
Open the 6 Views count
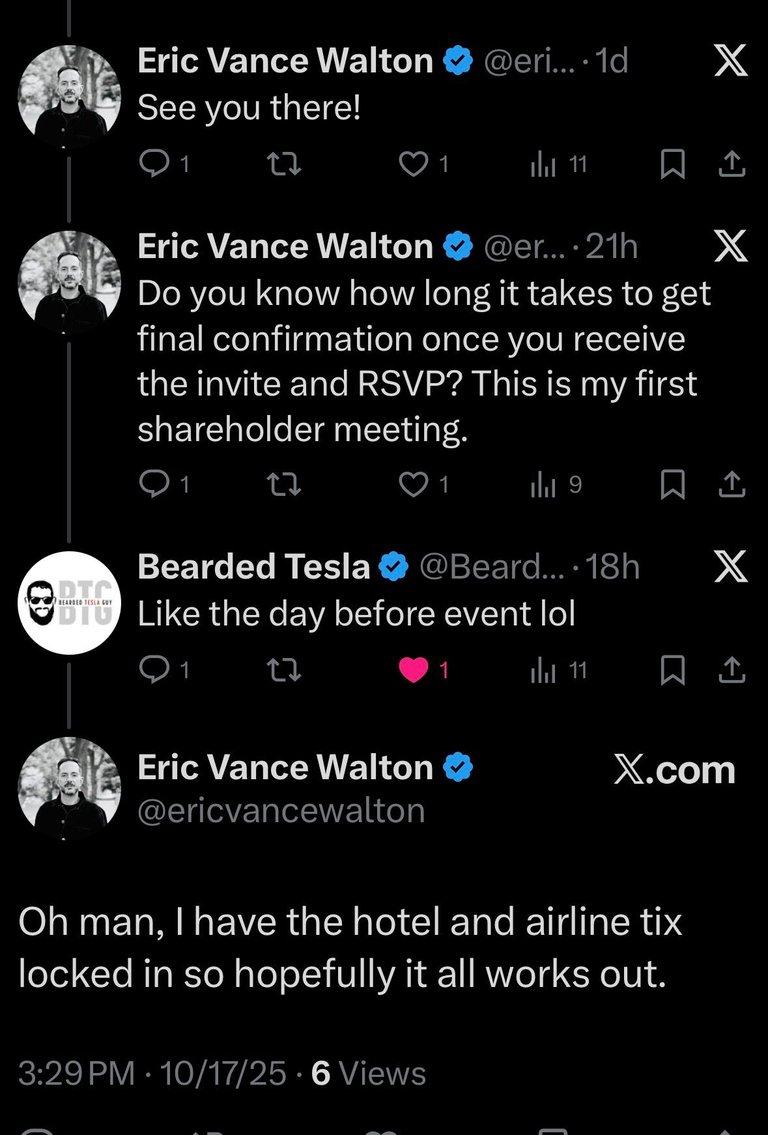click(x=368, y=1074)
